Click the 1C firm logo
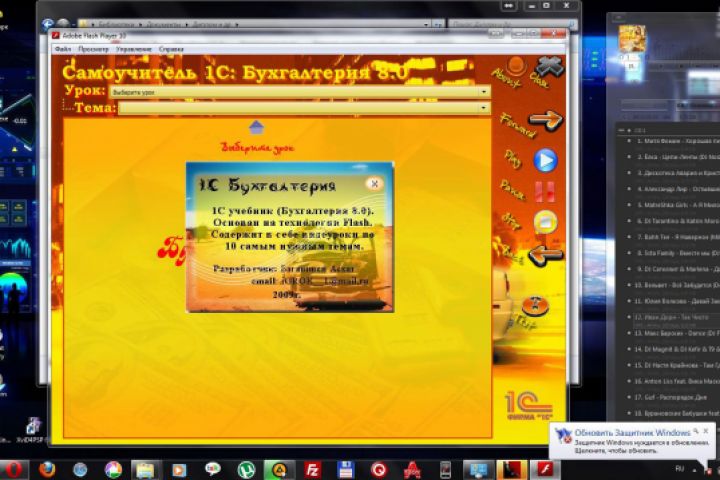The width and height of the screenshot is (720, 480). pos(529,406)
